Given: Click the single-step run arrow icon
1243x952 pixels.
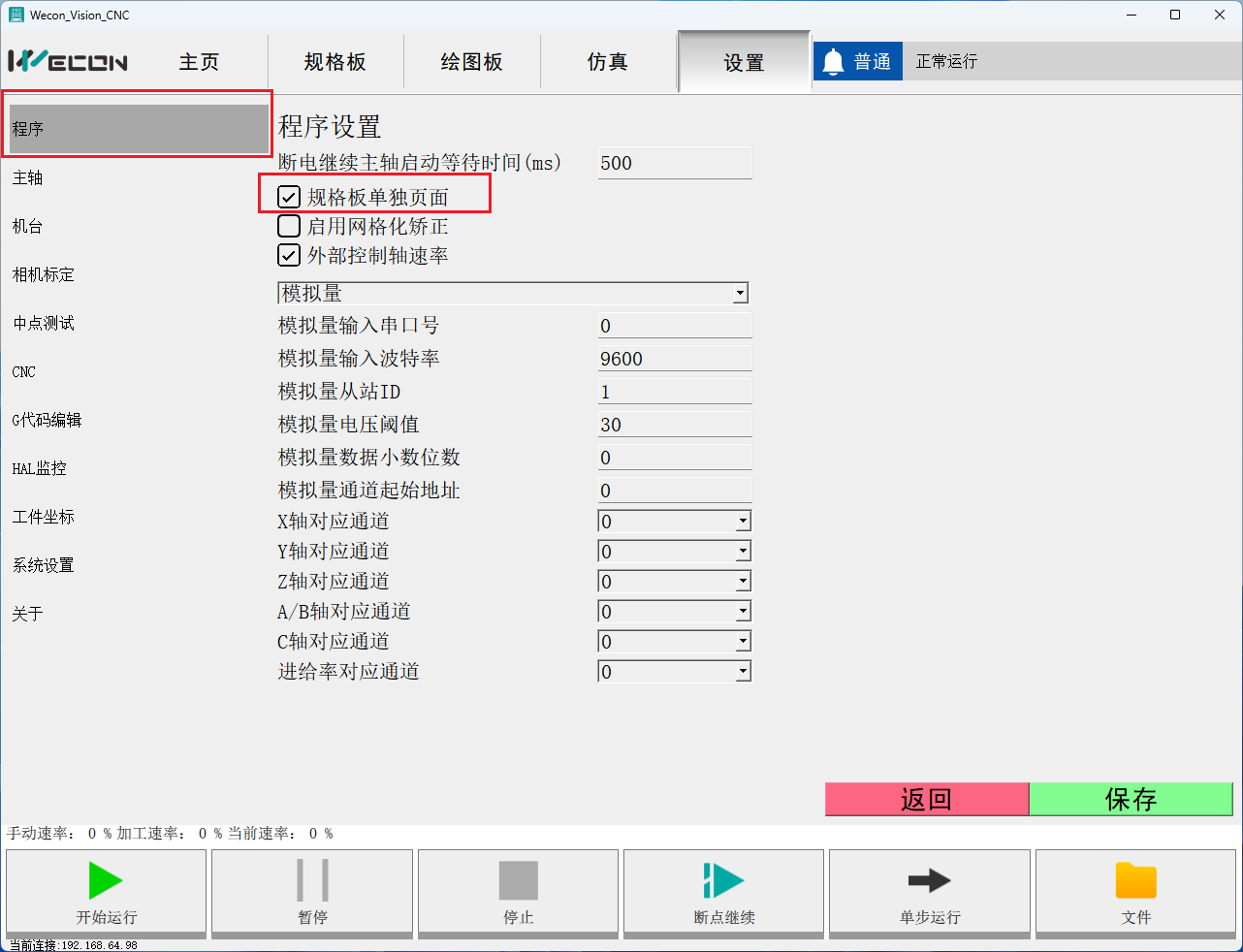Looking at the screenshot, I should tap(929, 881).
